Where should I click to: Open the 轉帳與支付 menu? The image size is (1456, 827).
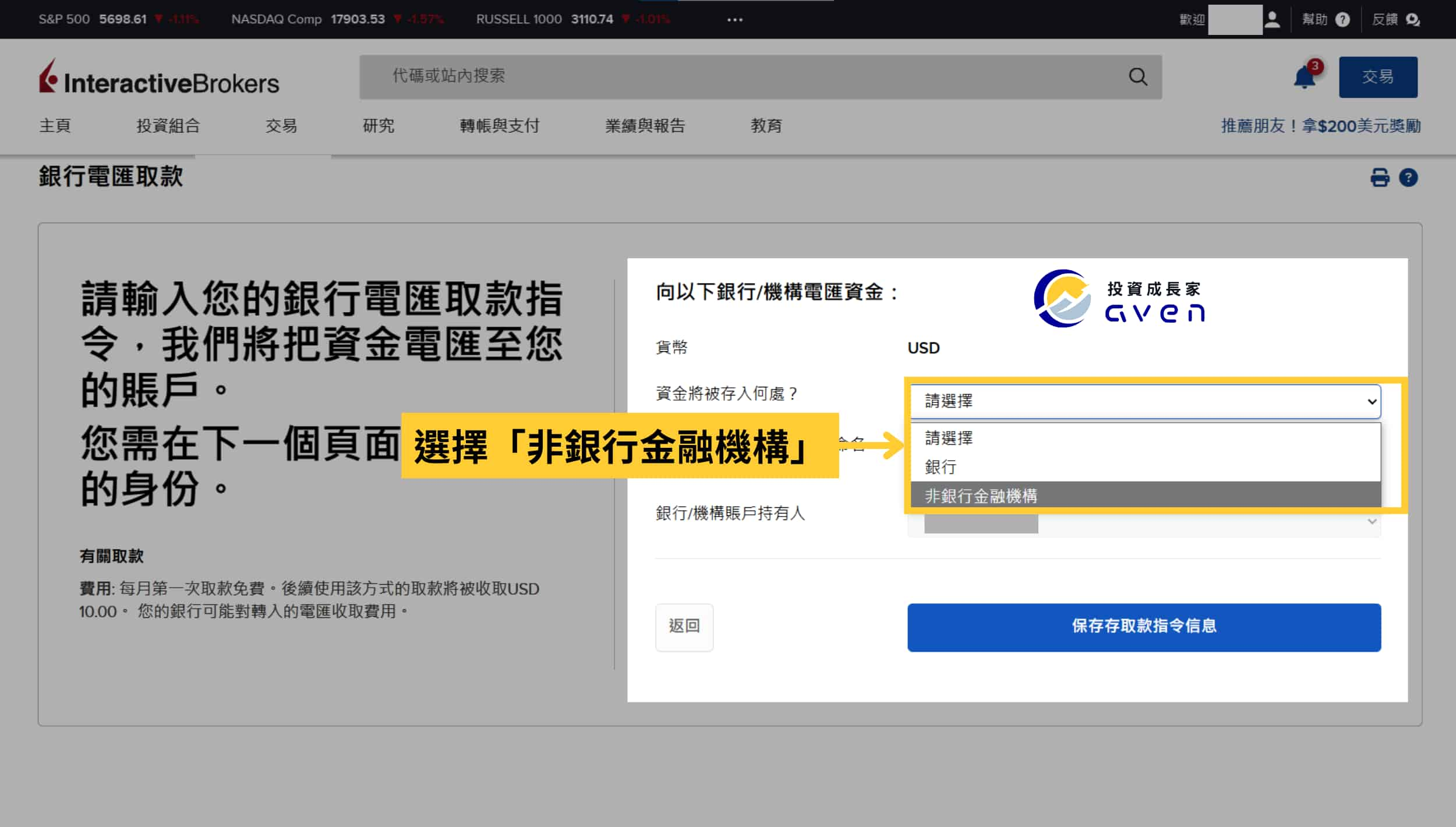500,126
